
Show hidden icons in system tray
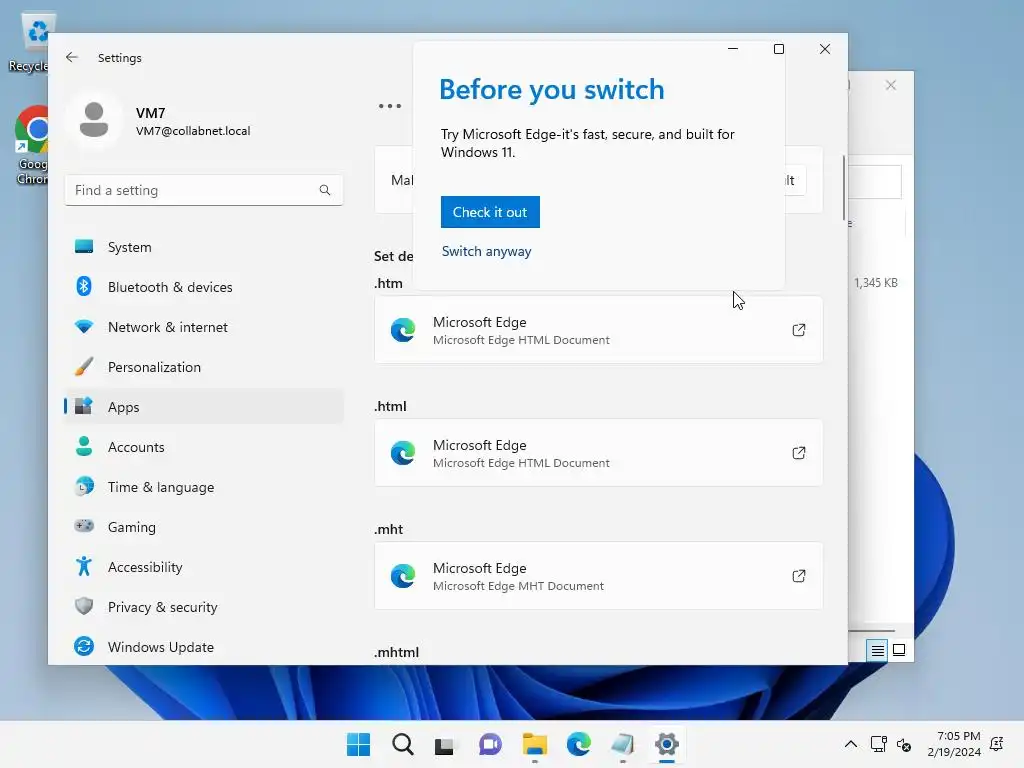click(851, 744)
